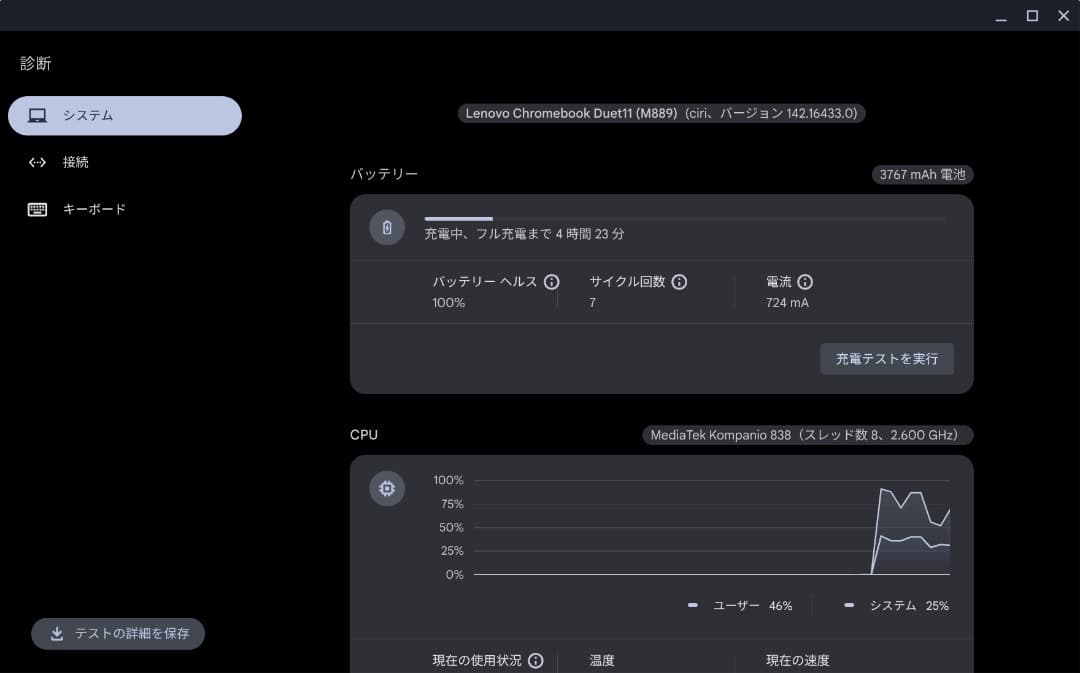The image size is (1080, 673).
Task: Open the サイクル回数 info icon
Action: coord(679,282)
